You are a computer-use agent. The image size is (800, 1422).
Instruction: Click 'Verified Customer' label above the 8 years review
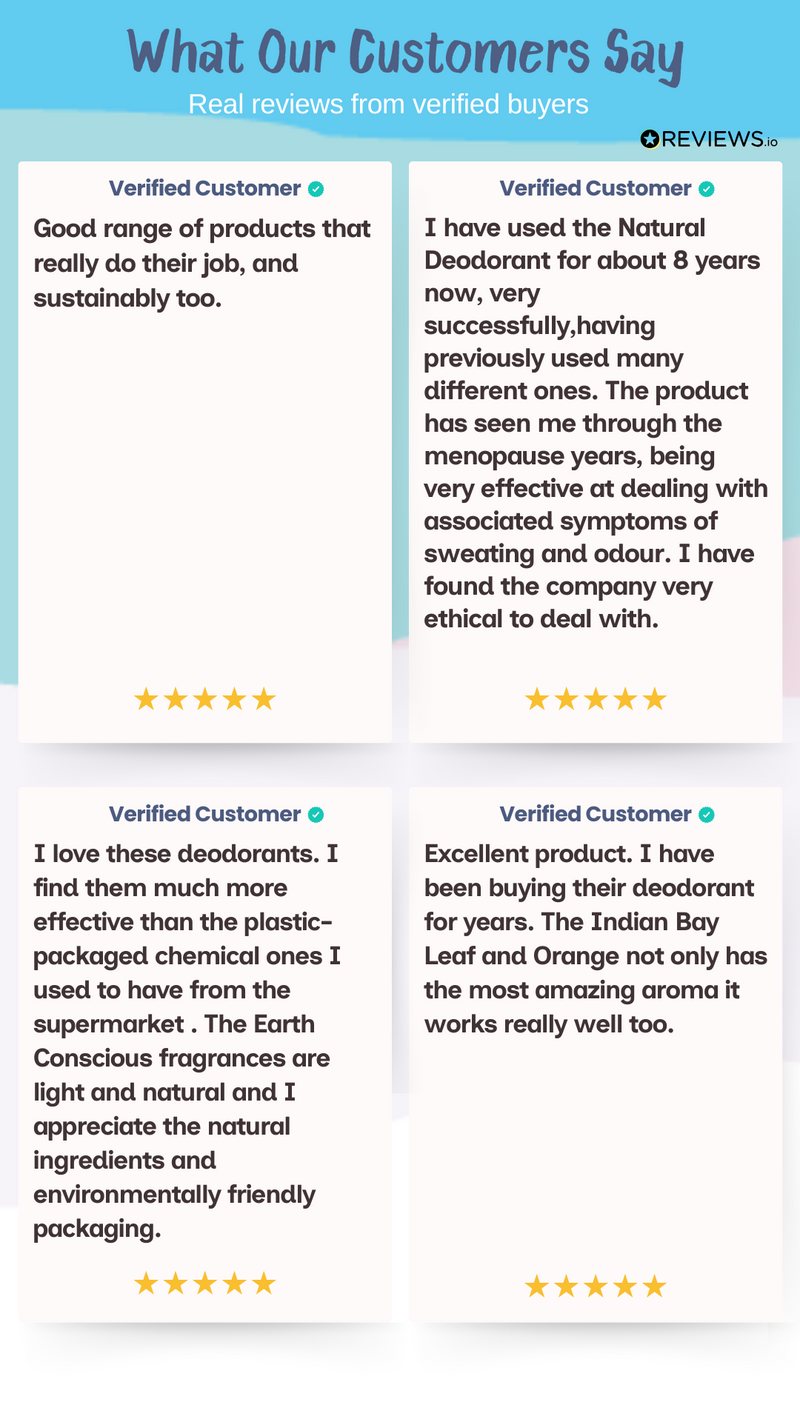pyautogui.click(x=595, y=189)
